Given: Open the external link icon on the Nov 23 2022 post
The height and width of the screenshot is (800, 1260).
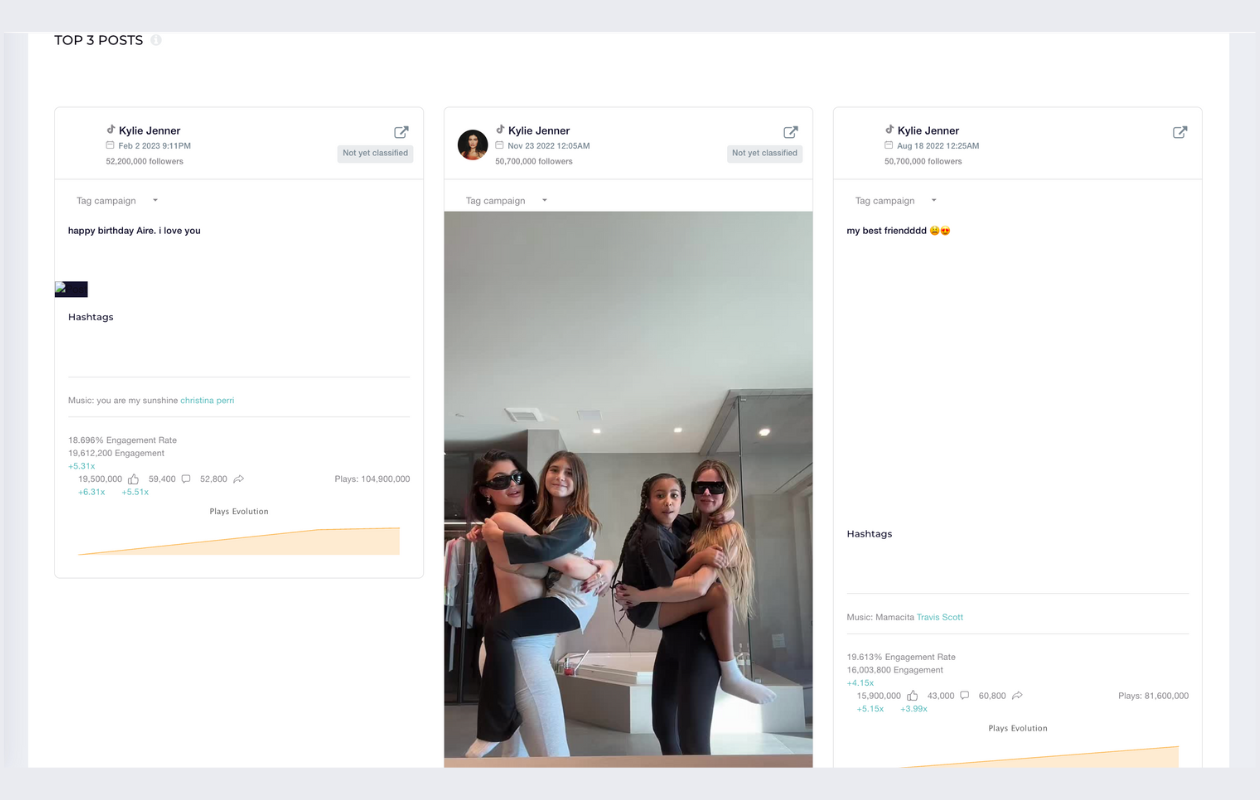Looking at the screenshot, I should pos(790,132).
